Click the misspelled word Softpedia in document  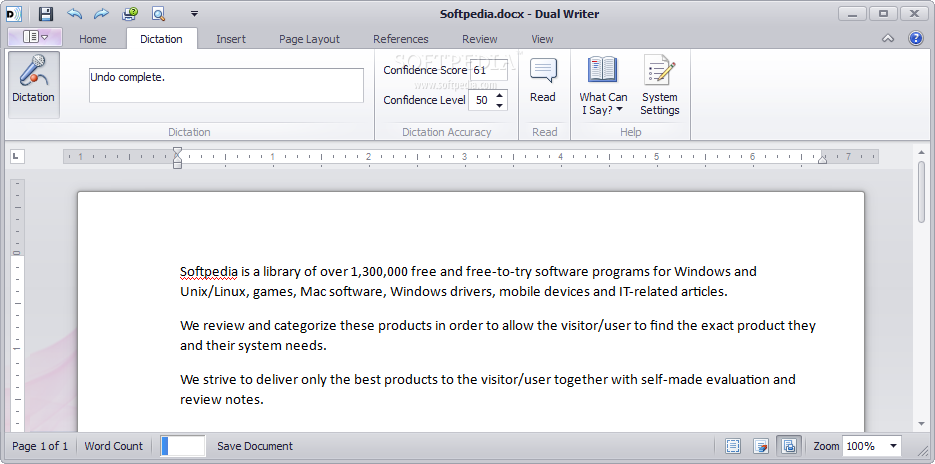tap(209, 272)
